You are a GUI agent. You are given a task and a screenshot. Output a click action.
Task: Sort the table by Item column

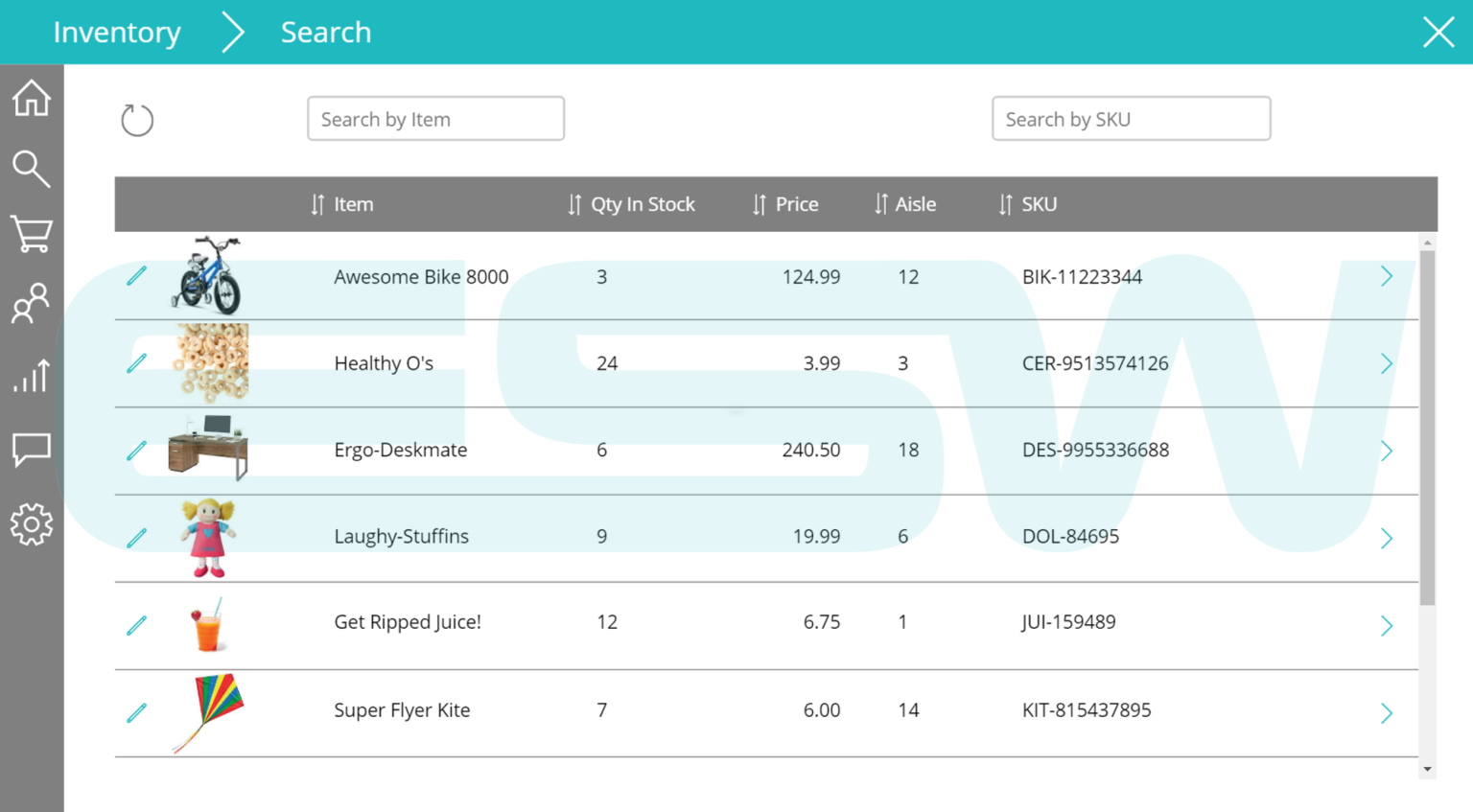341,204
